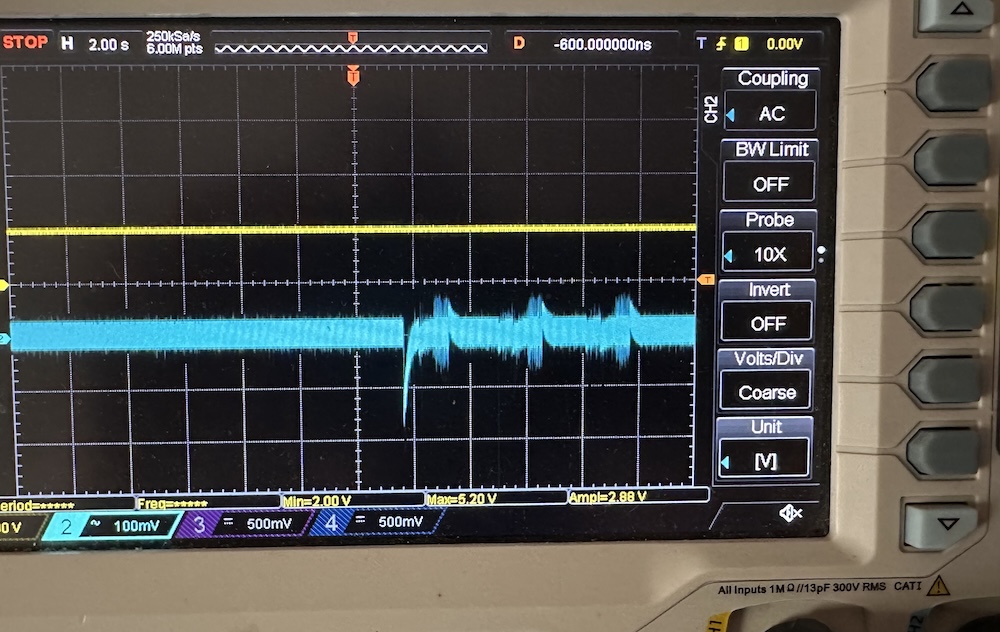Click the yellow trigger source 1 badge
Image resolution: width=1000 pixels, height=632 pixels.
[741, 44]
